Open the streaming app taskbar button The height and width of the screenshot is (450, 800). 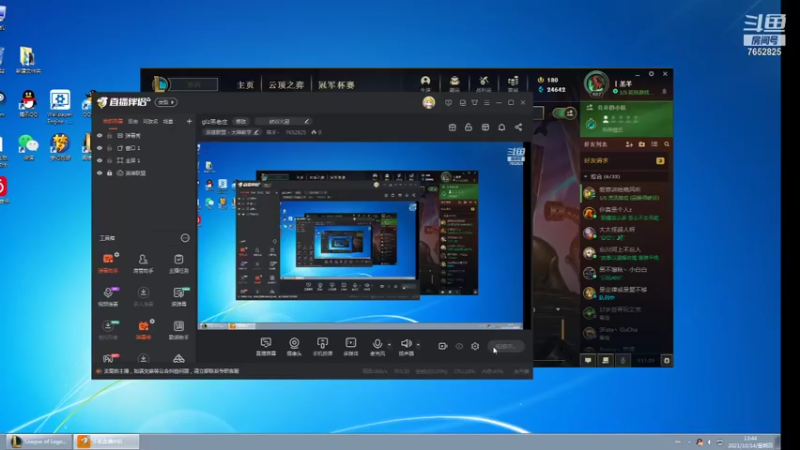[x=106, y=441]
